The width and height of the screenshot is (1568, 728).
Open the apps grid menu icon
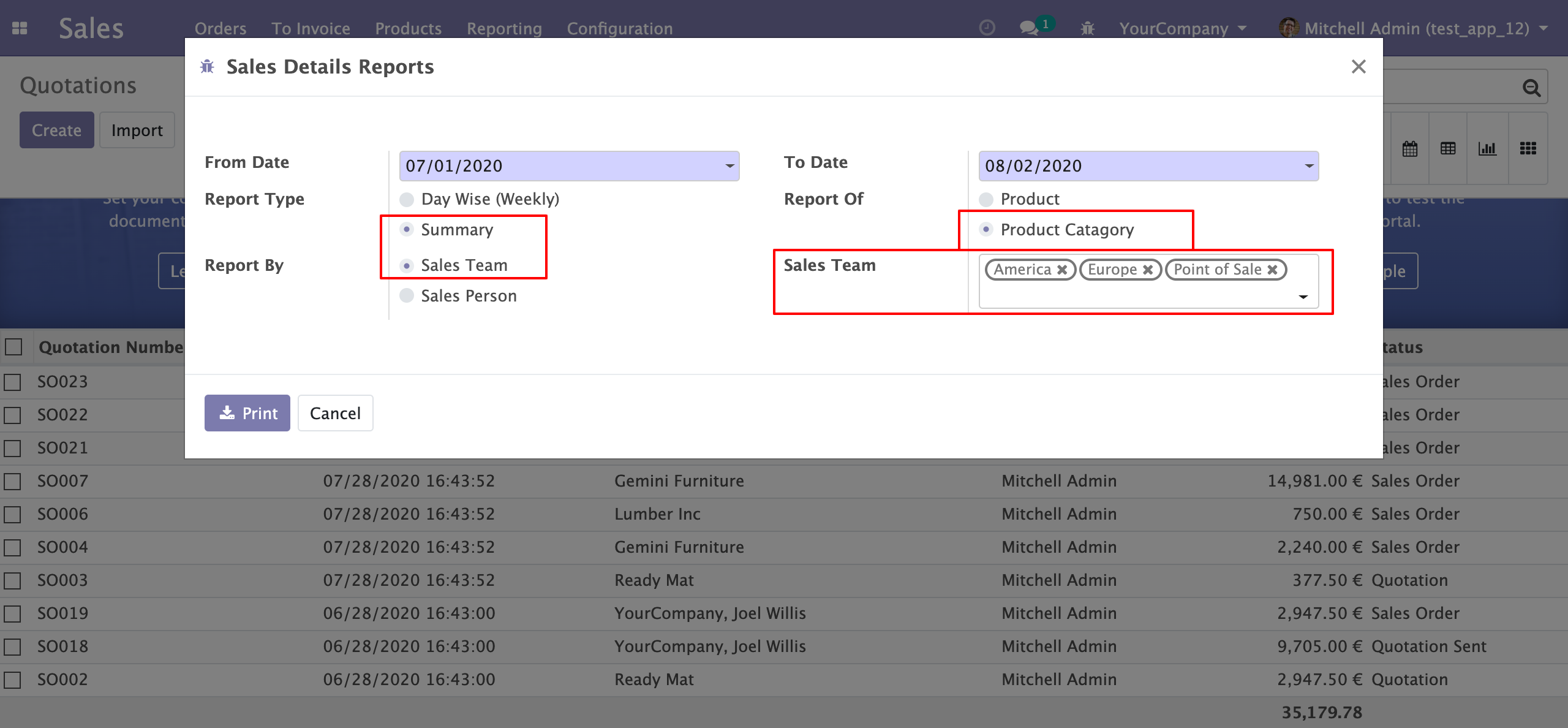[x=20, y=28]
